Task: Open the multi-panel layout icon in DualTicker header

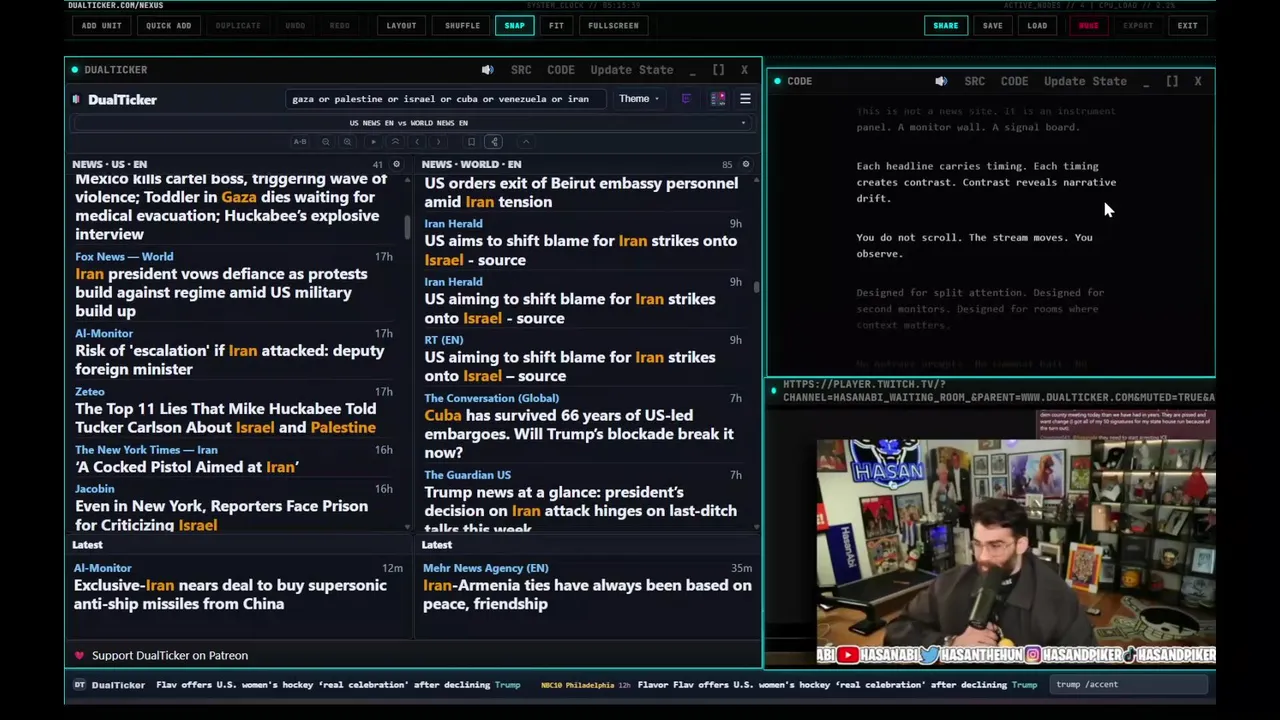Action: point(718,99)
